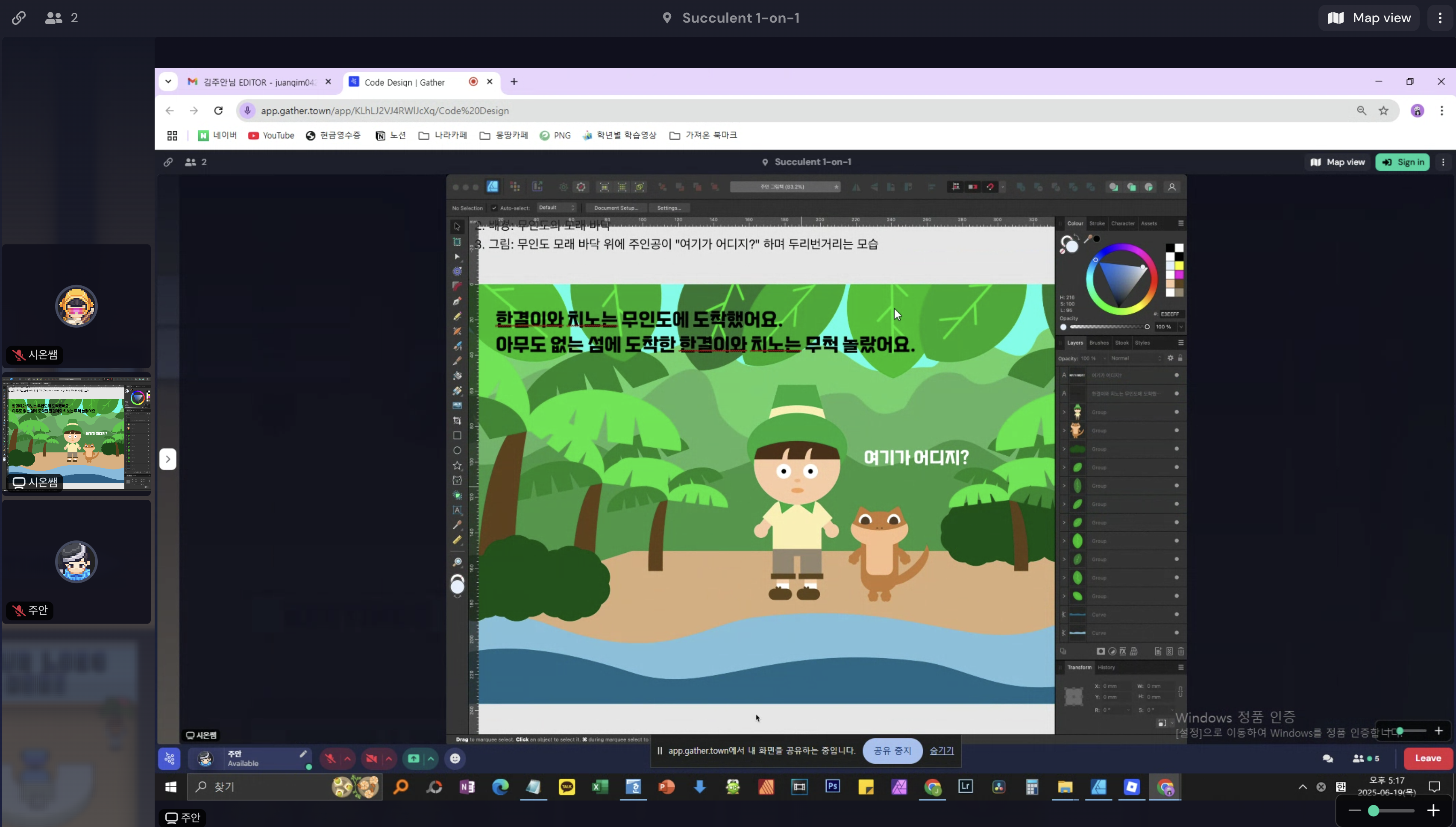Expand screen share options arrow
This screenshot has width=1456, height=827.
431,759
